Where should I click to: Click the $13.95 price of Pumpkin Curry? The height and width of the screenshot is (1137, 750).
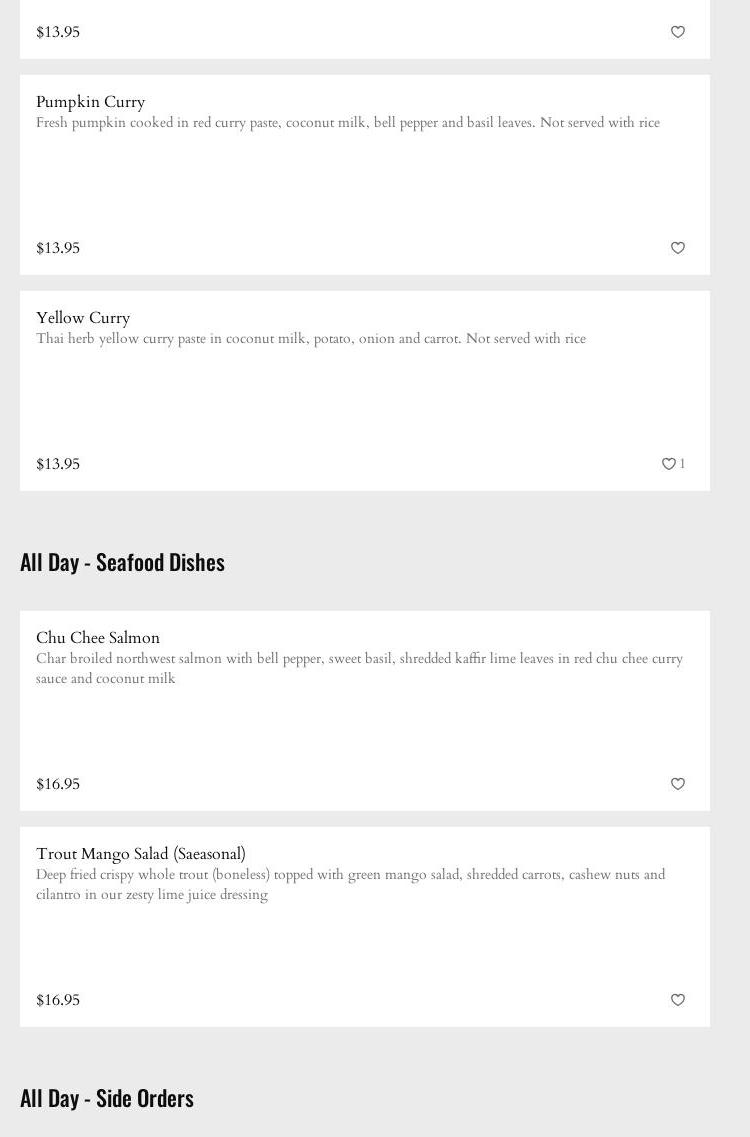click(x=58, y=248)
